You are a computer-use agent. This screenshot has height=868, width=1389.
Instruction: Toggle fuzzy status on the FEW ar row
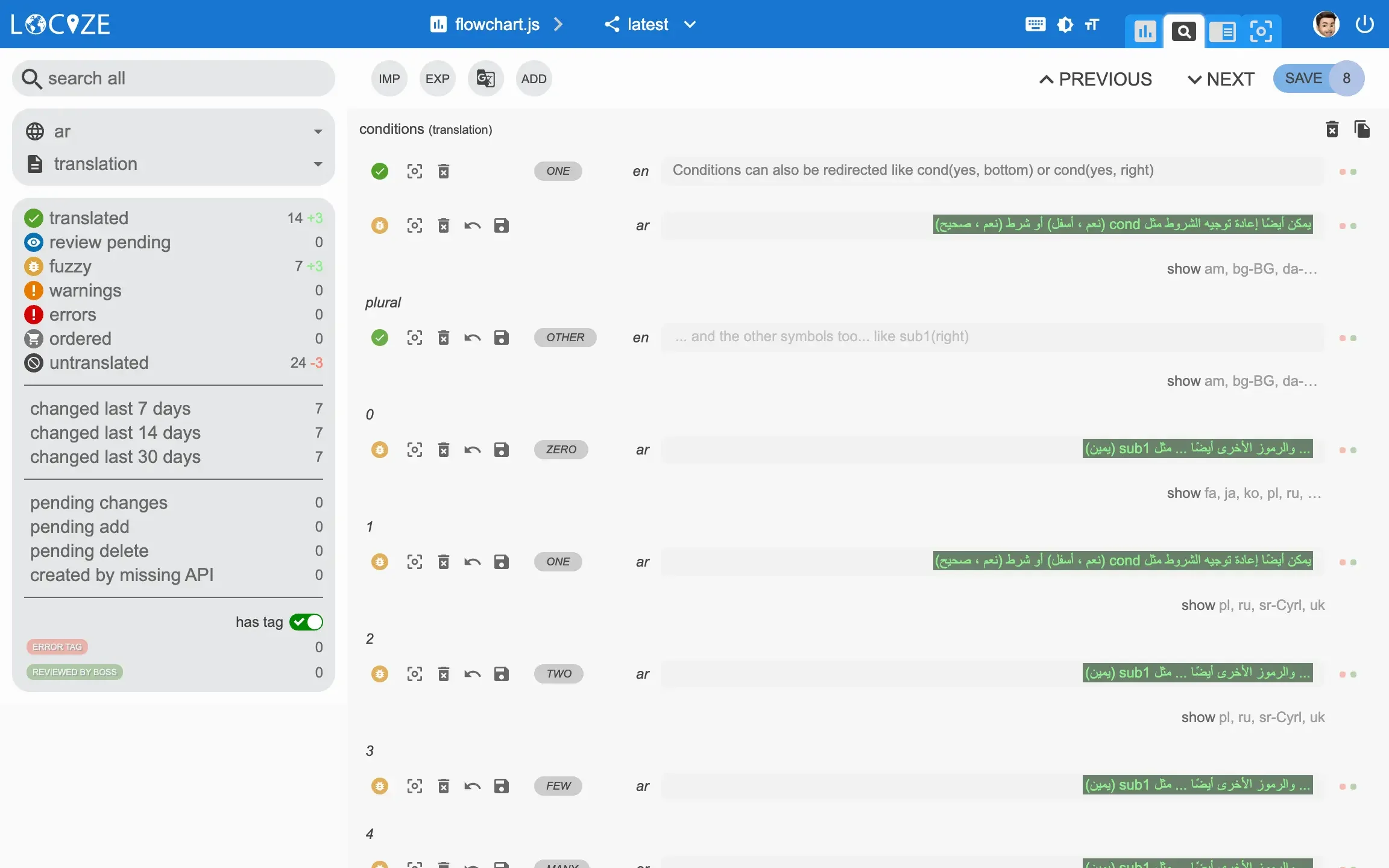[379, 786]
